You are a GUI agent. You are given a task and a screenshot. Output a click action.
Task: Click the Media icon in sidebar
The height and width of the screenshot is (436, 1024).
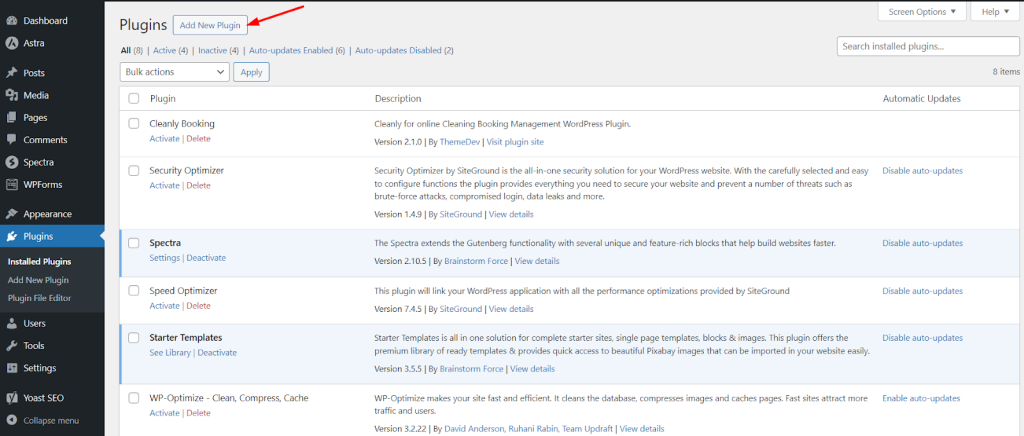pos(11,95)
